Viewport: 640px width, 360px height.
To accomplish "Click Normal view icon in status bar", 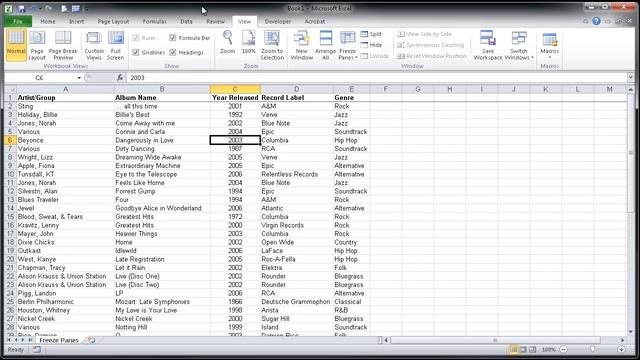I will pos(513,349).
